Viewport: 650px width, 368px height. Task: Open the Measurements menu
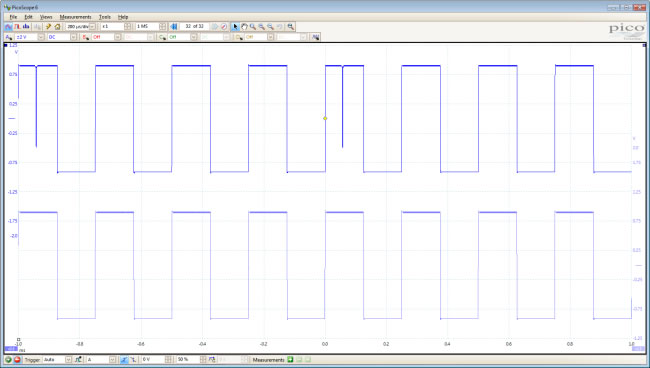[x=75, y=17]
